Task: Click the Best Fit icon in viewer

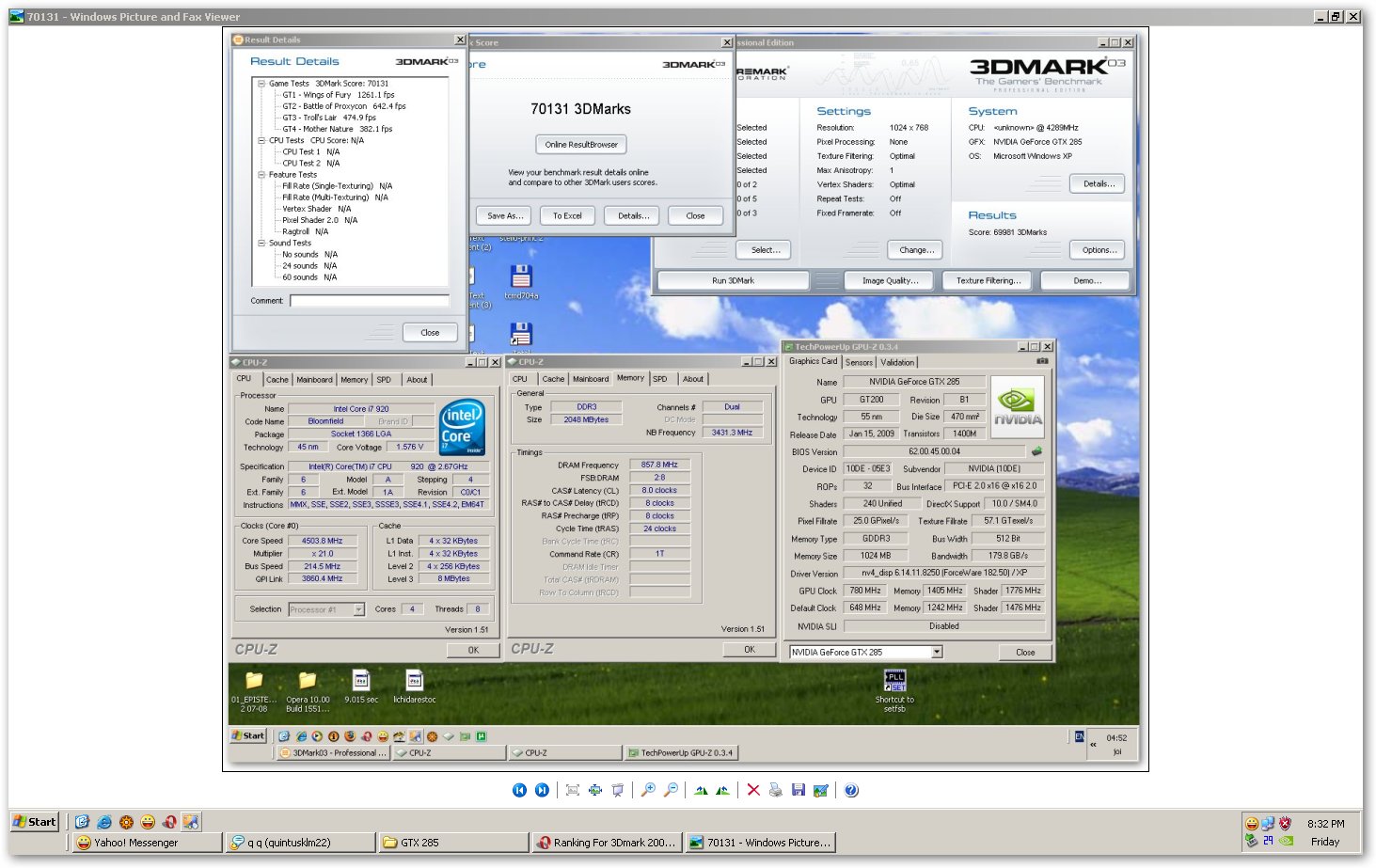Action: [572, 790]
